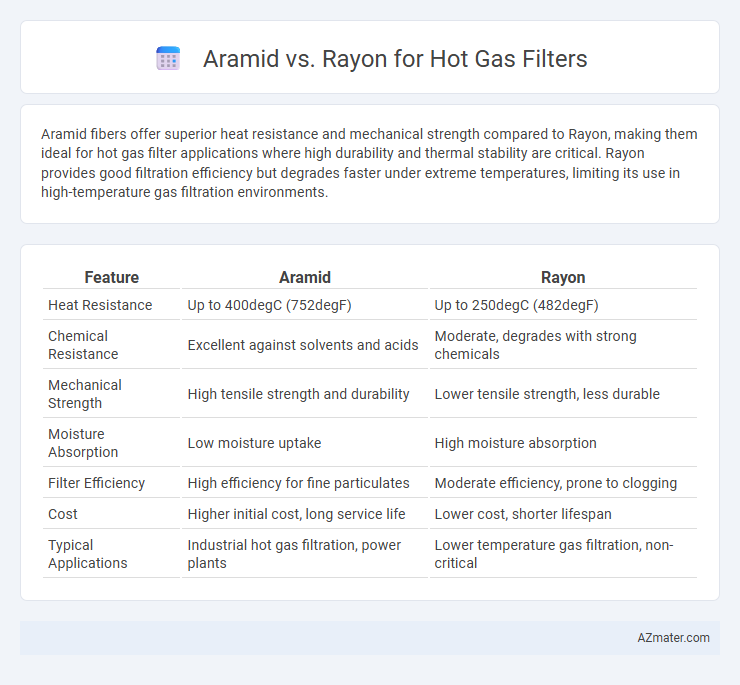
Task: Select the 'Chemical Resistance' row label
Action: pos(83,345)
